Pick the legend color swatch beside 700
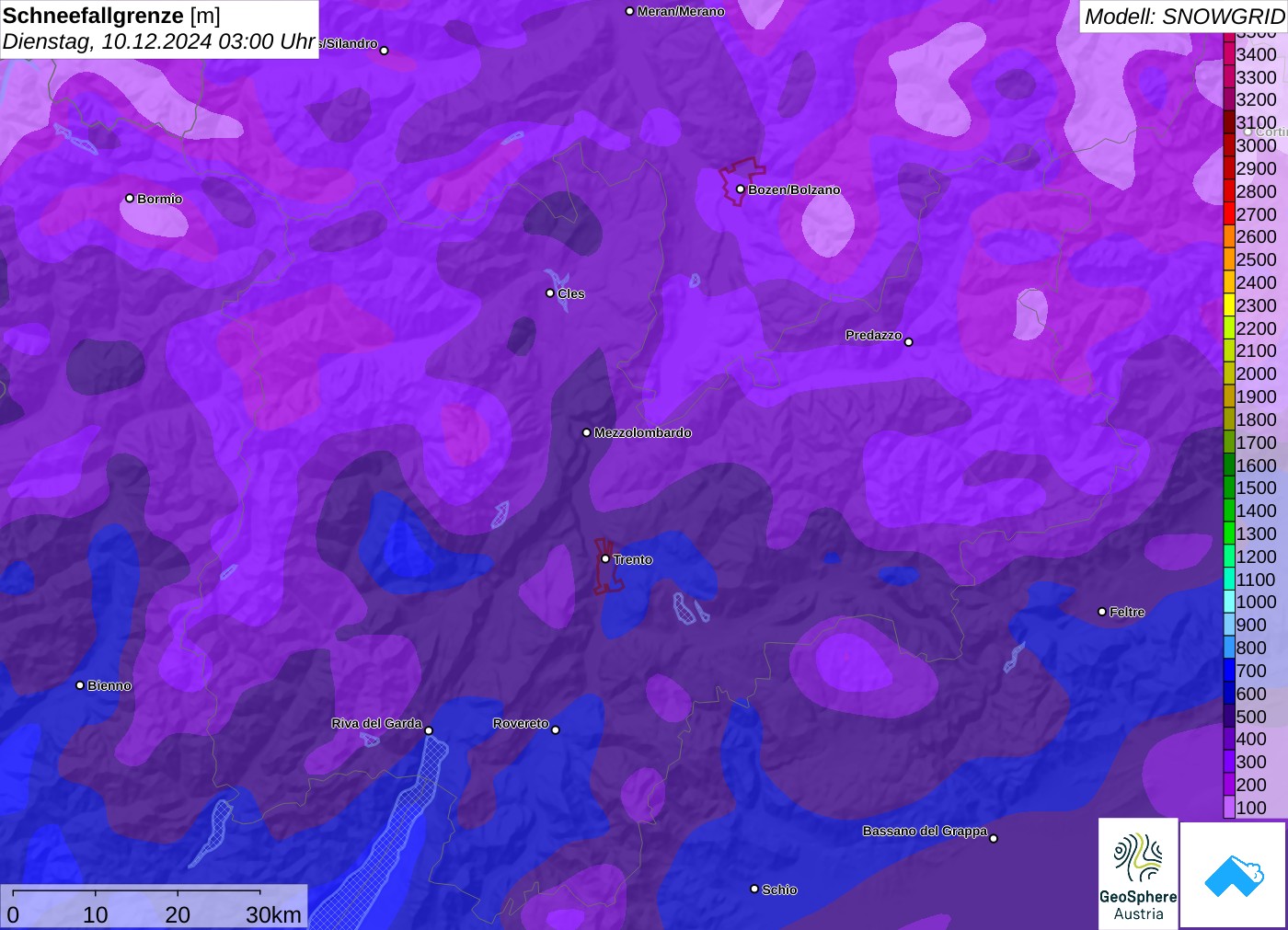The width and height of the screenshot is (1288, 930). point(1229,671)
